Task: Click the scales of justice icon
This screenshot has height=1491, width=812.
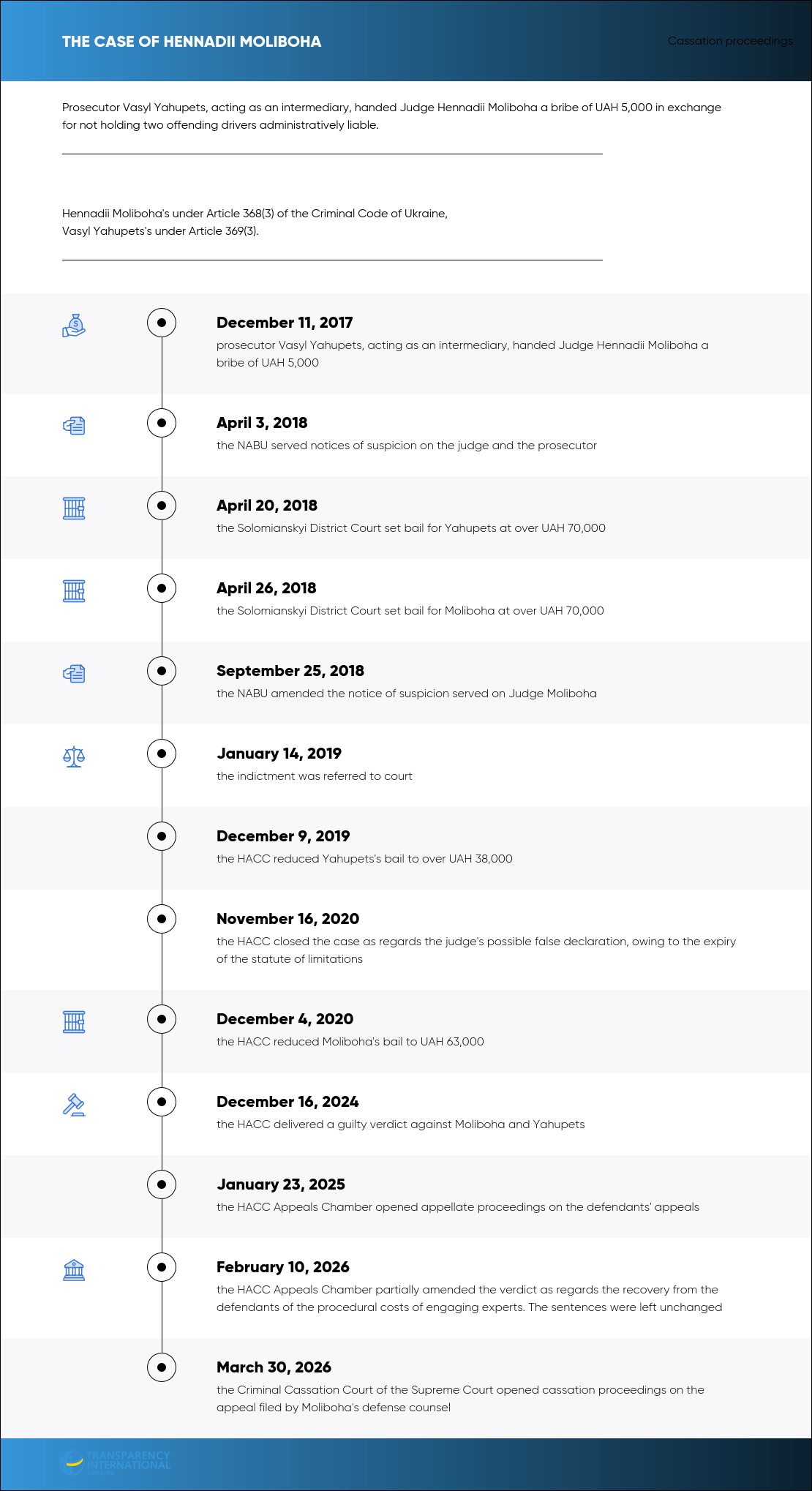Action: 74,756
